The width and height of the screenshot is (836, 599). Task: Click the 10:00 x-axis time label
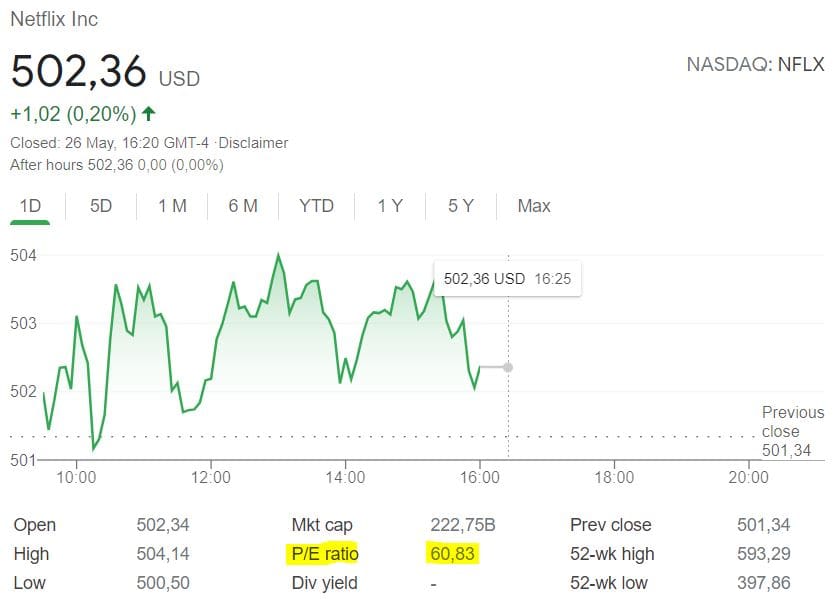pyautogui.click(x=76, y=477)
